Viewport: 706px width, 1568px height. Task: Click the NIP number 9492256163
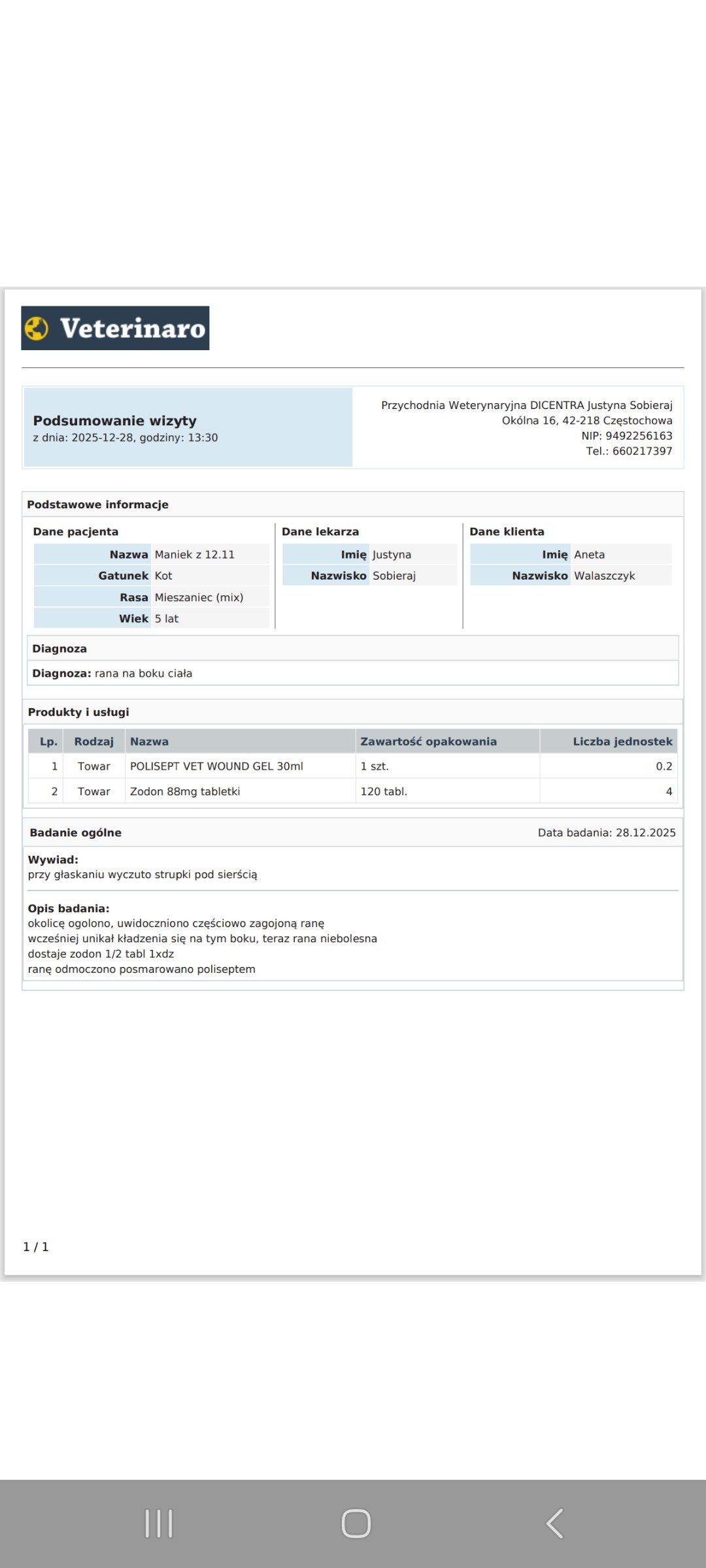coord(639,436)
